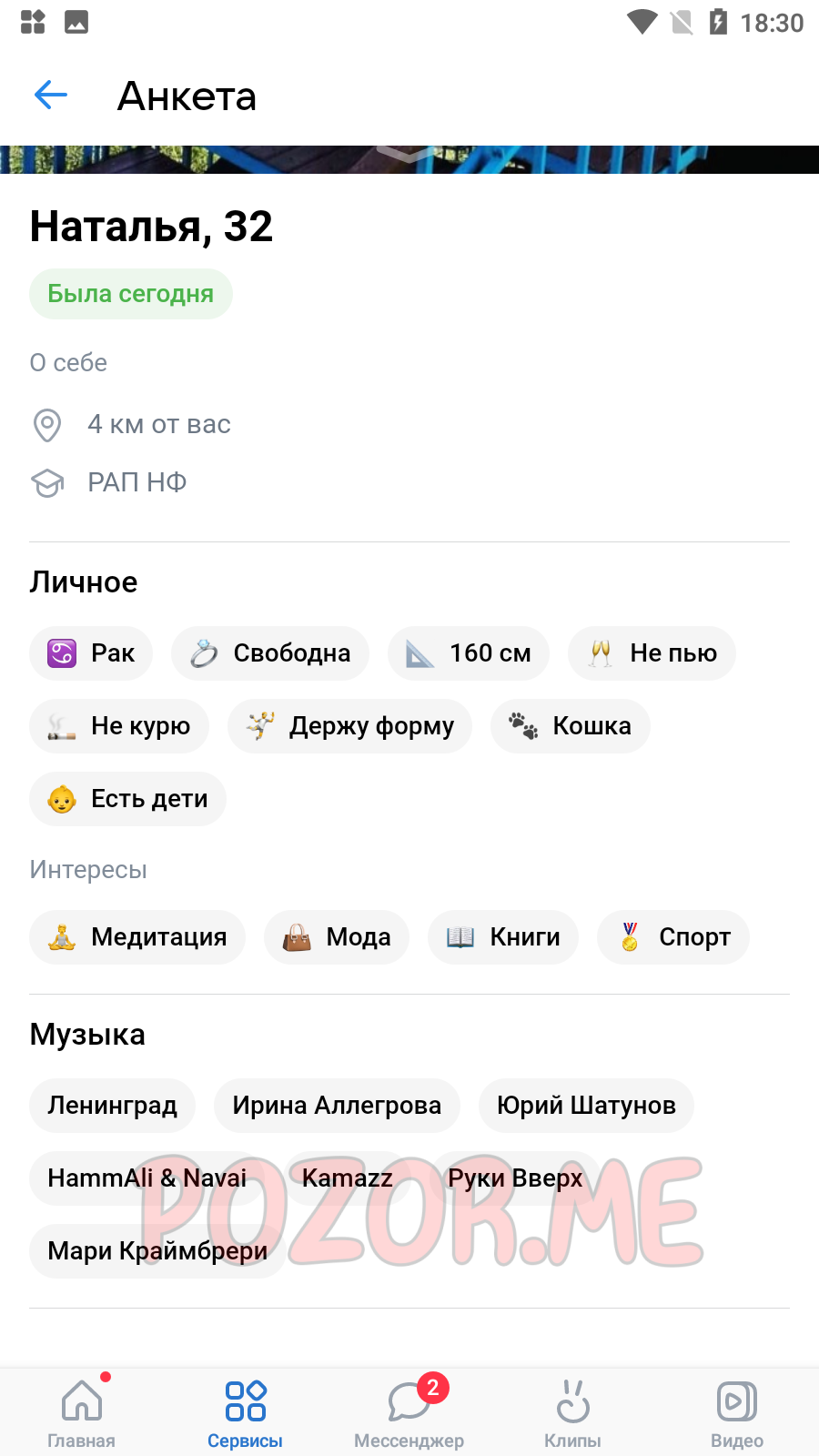Viewport: 819px width, 1456px height.
Task: Open Мессенджер with 2 unread messages
Action: [409, 1412]
